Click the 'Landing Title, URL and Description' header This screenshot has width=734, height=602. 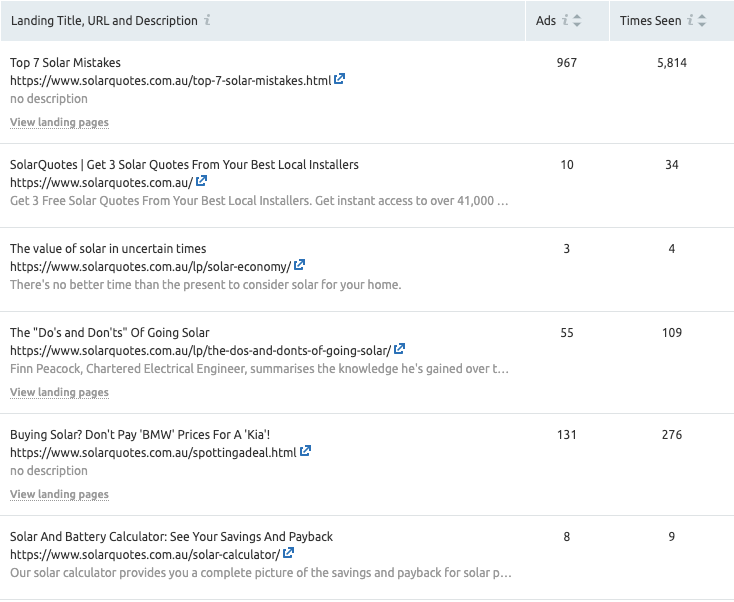[104, 21]
